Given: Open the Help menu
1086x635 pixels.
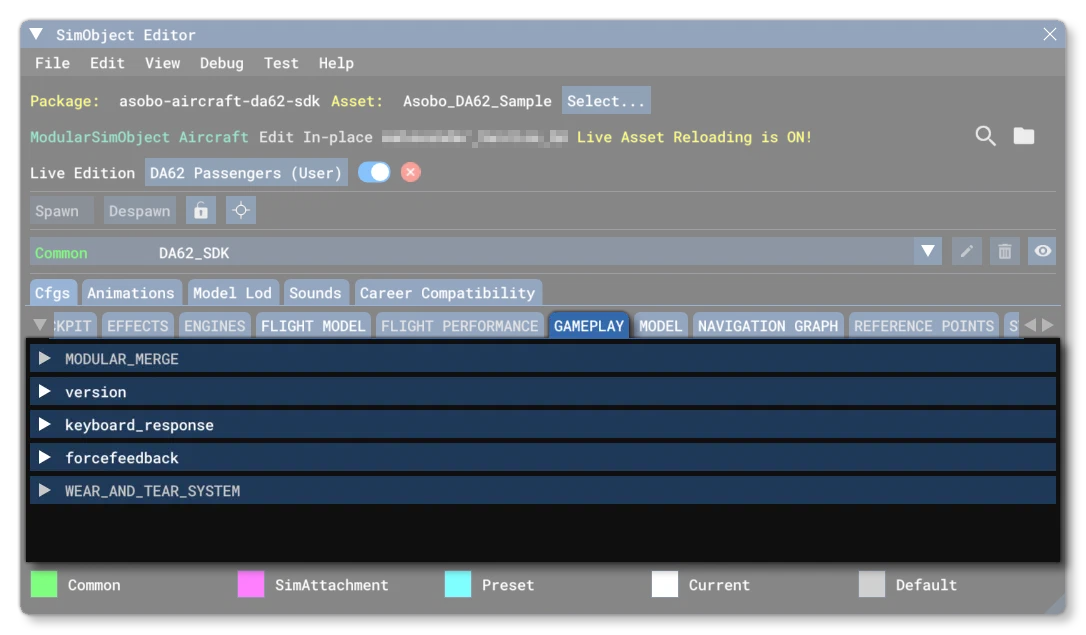Looking at the screenshot, I should [337, 63].
